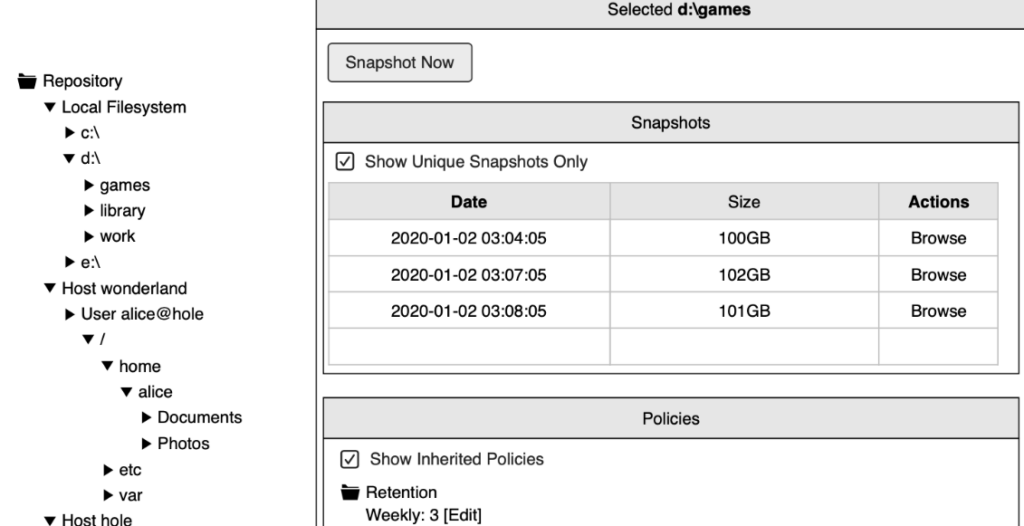This screenshot has width=1024, height=526.
Task: Sort snapshots by Date column header
Action: pos(469,201)
